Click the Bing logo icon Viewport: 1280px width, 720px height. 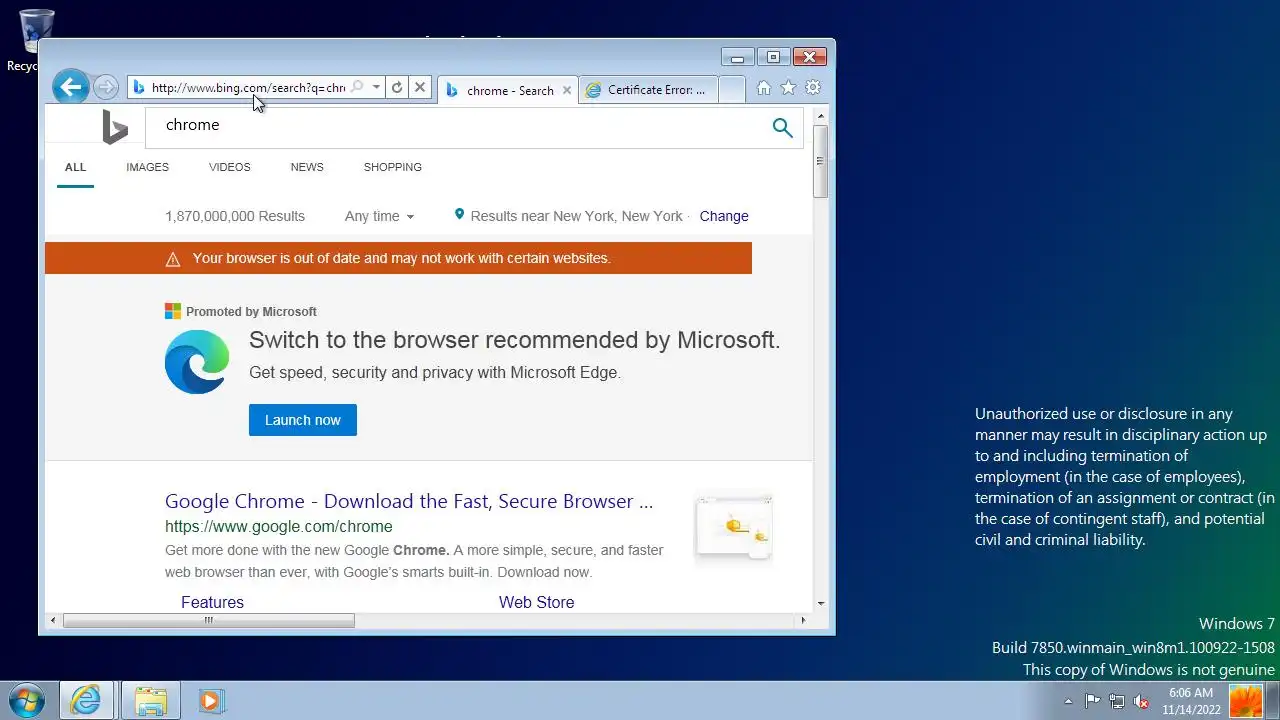(115, 127)
